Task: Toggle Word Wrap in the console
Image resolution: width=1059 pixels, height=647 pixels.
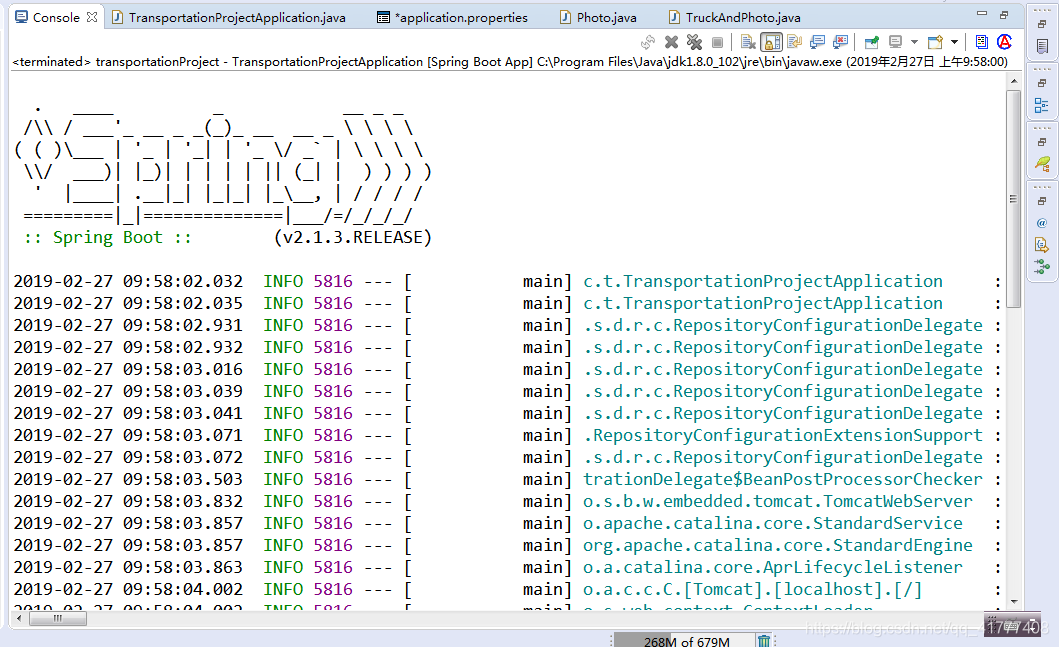Action: pos(795,43)
